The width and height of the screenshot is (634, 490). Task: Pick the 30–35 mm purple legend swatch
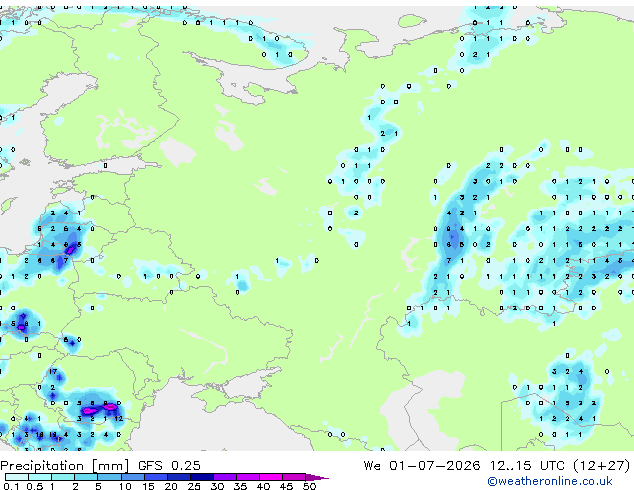(224, 477)
